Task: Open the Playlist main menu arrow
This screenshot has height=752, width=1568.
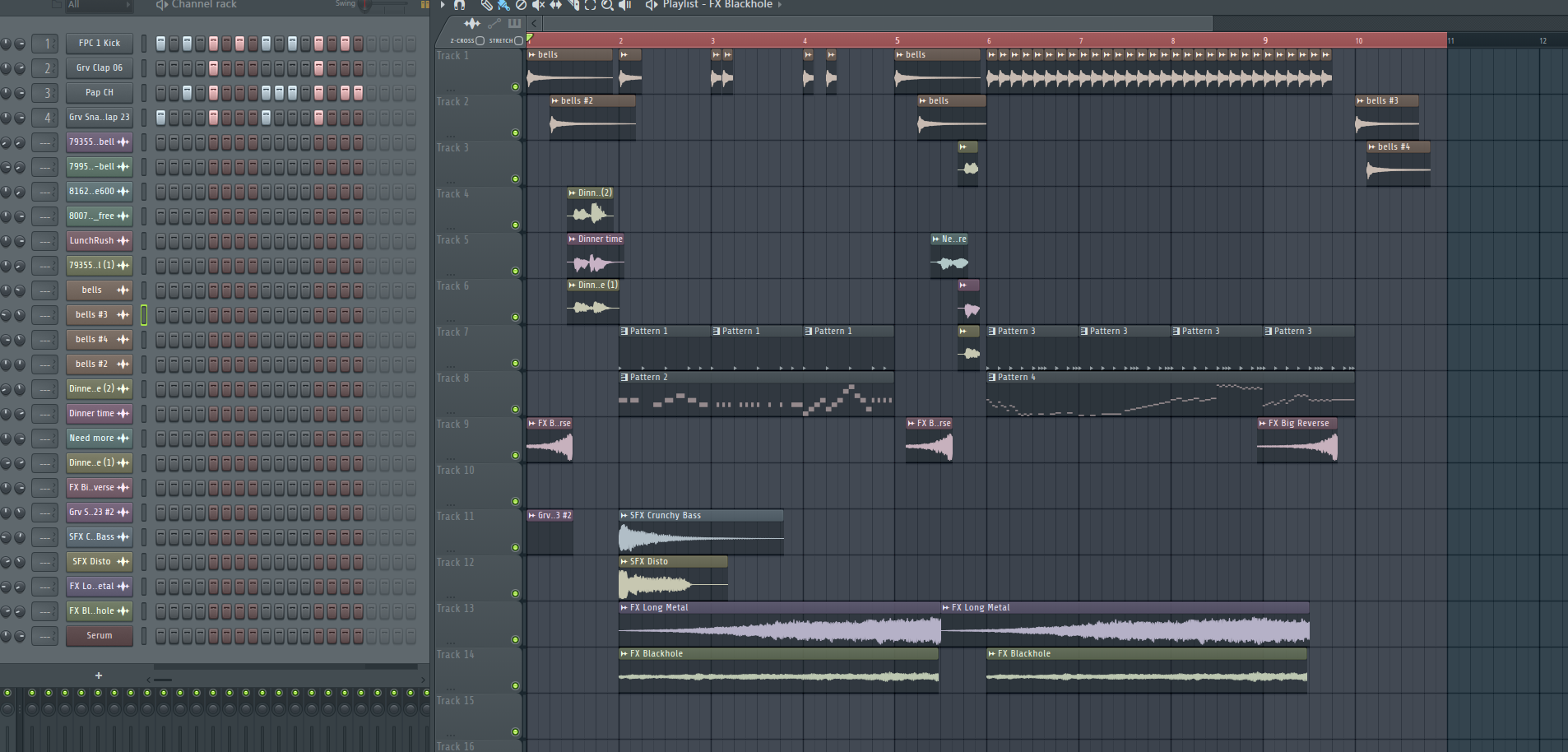Action: tap(443, 5)
